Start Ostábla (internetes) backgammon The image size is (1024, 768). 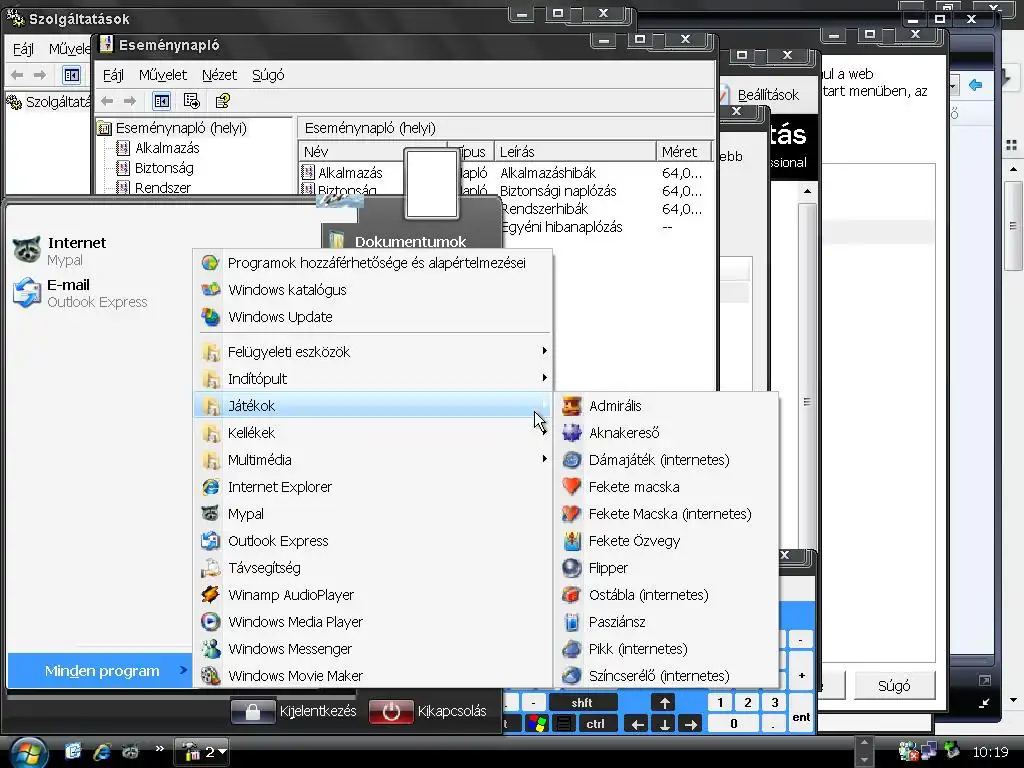point(666,595)
